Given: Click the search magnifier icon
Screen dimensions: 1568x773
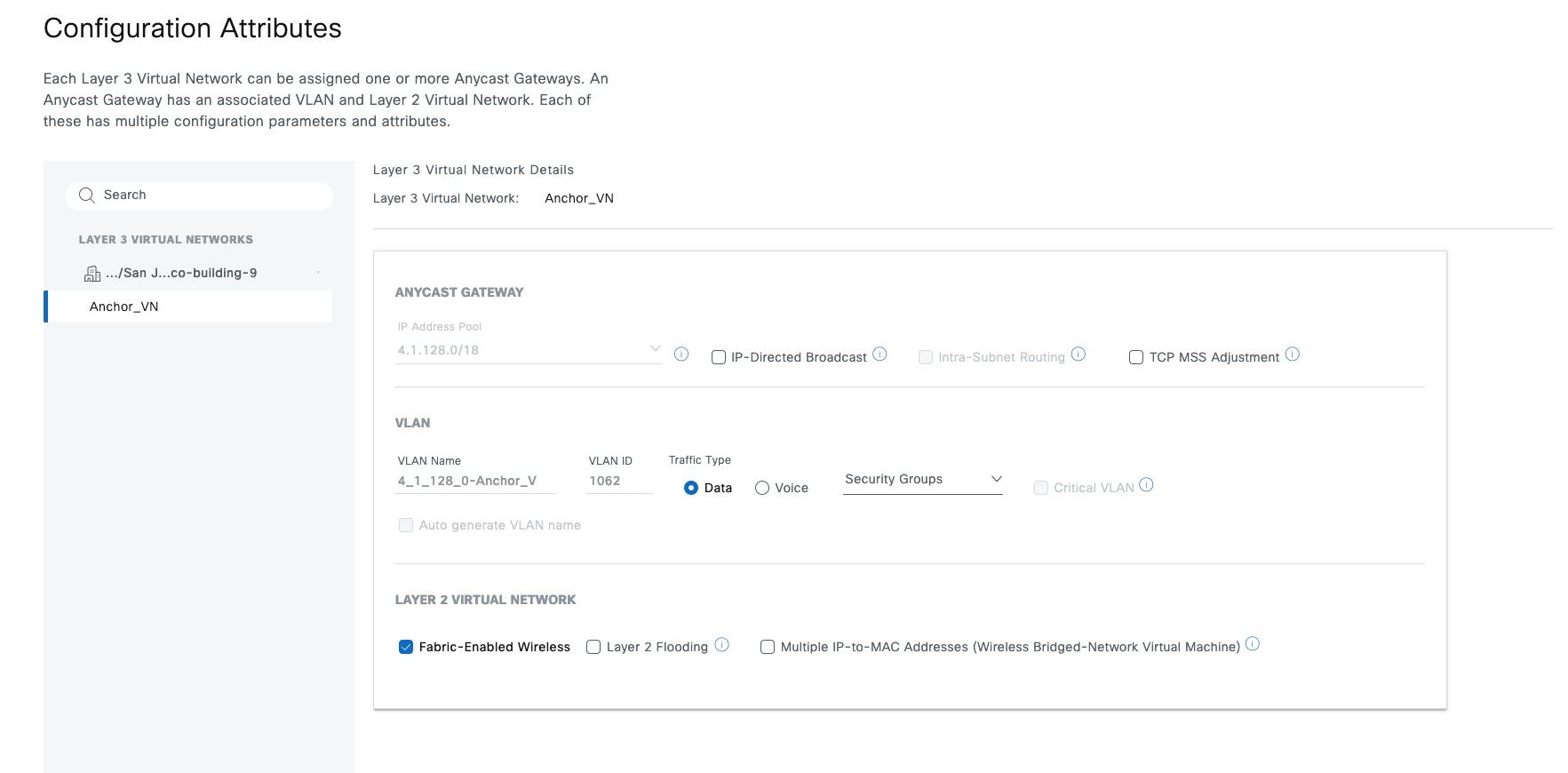Looking at the screenshot, I should (x=87, y=195).
